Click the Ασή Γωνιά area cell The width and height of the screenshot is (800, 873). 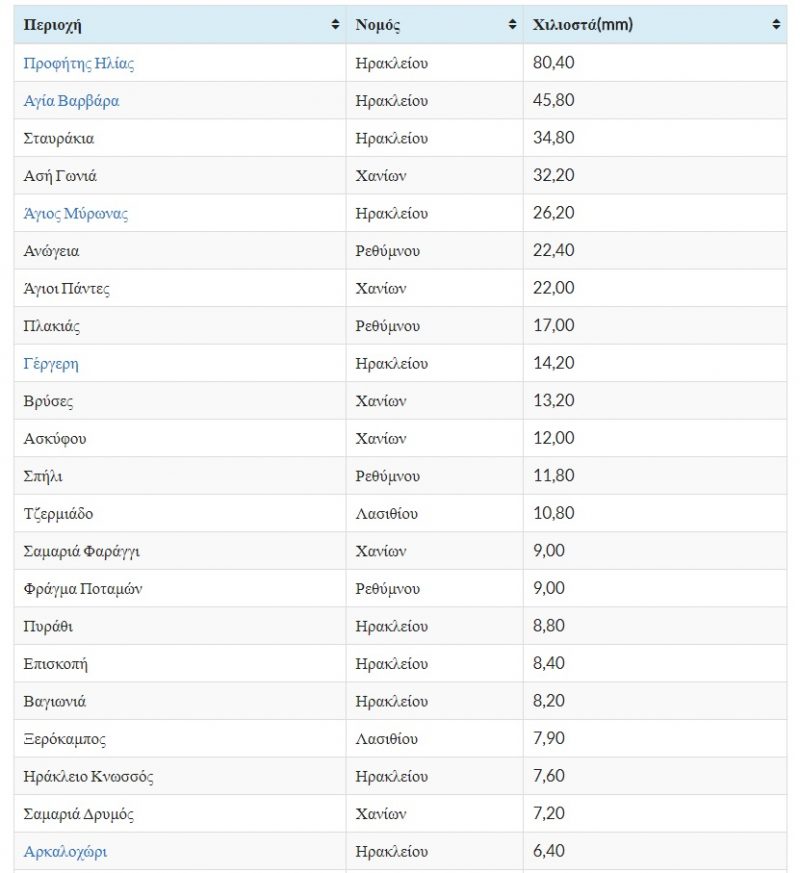tap(60, 176)
